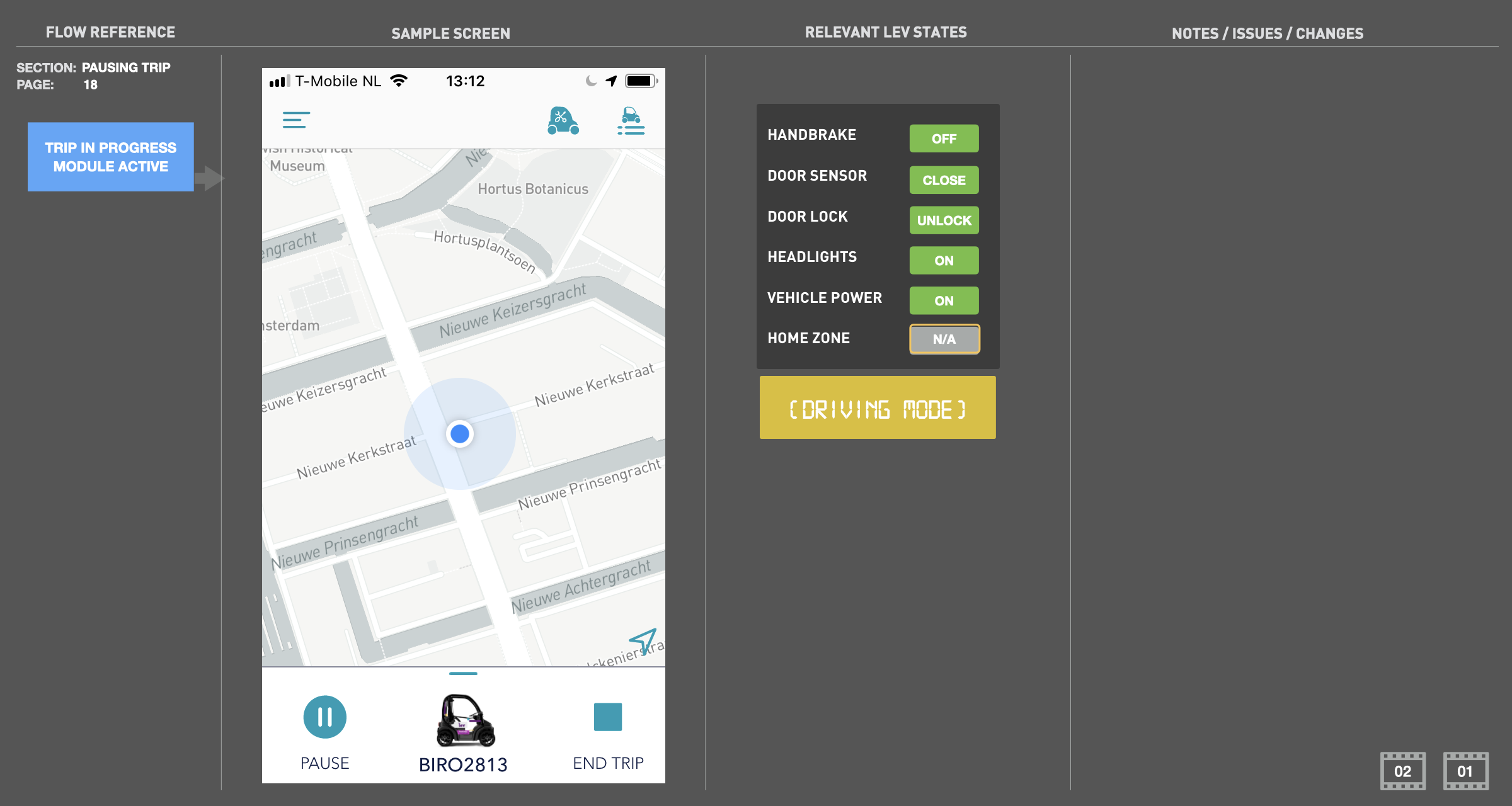Screen dimensions: 1512x806
Task: Click the BIRO2813 vehicle image
Action: [x=465, y=720]
